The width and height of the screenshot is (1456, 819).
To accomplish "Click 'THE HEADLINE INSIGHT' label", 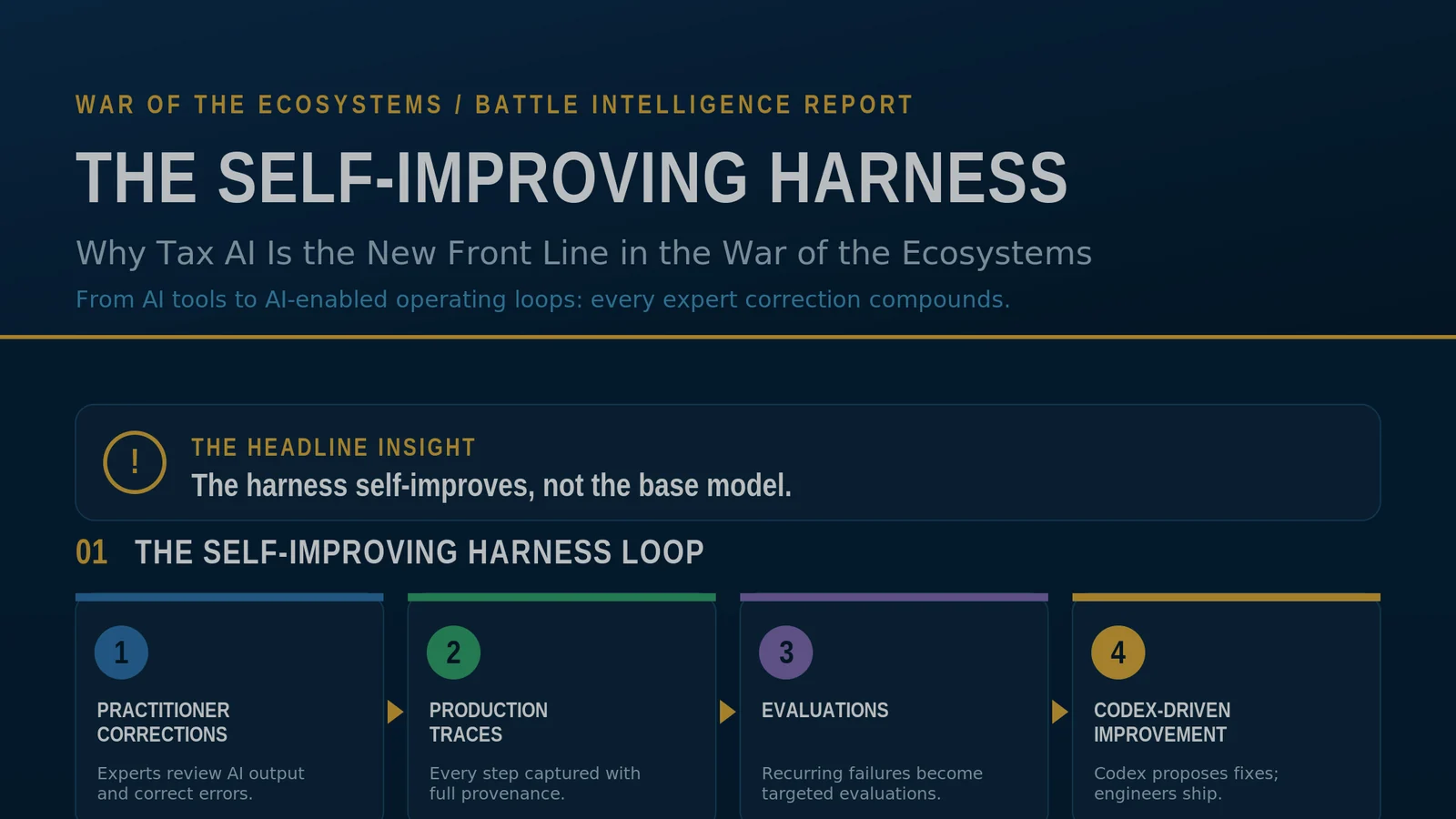I will tap(333, 448).
